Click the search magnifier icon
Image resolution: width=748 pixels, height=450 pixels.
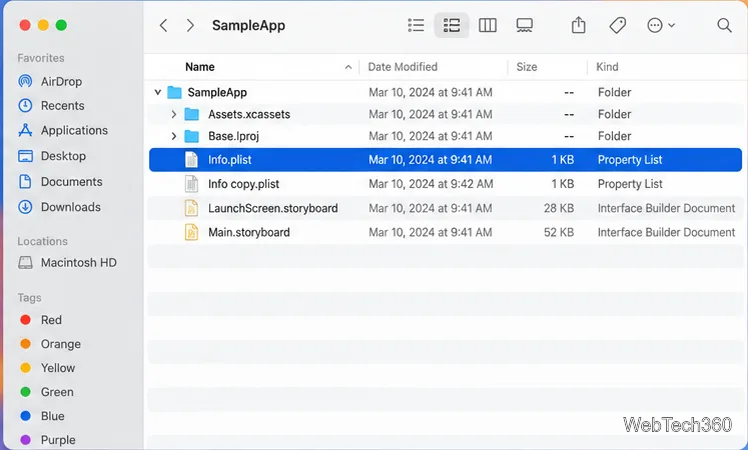[724, 25]
